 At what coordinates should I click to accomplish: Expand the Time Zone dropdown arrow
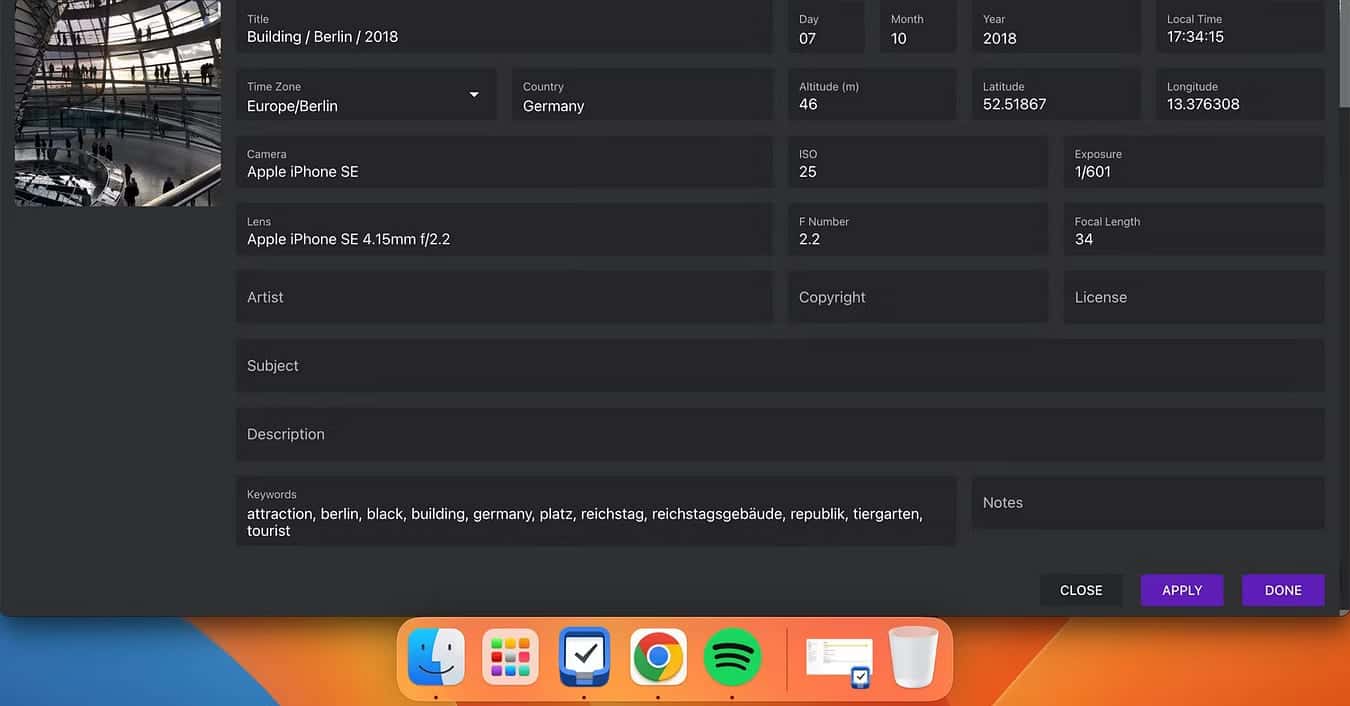point(474,95)
